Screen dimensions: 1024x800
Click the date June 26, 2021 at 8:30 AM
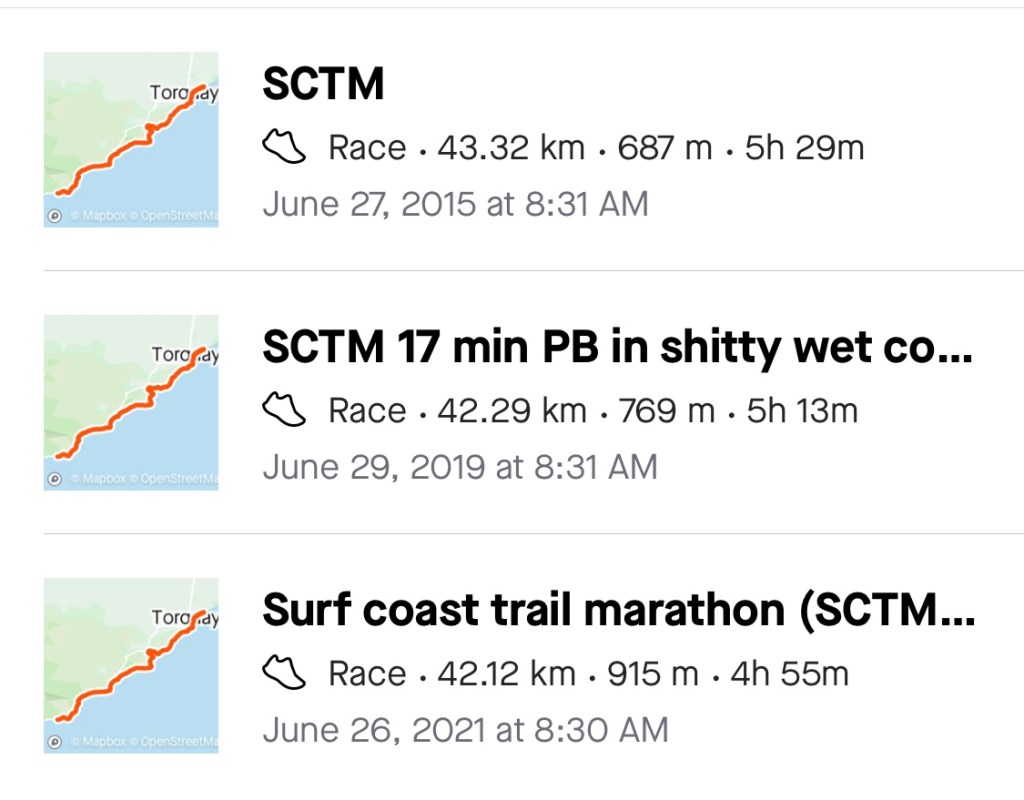465,730
